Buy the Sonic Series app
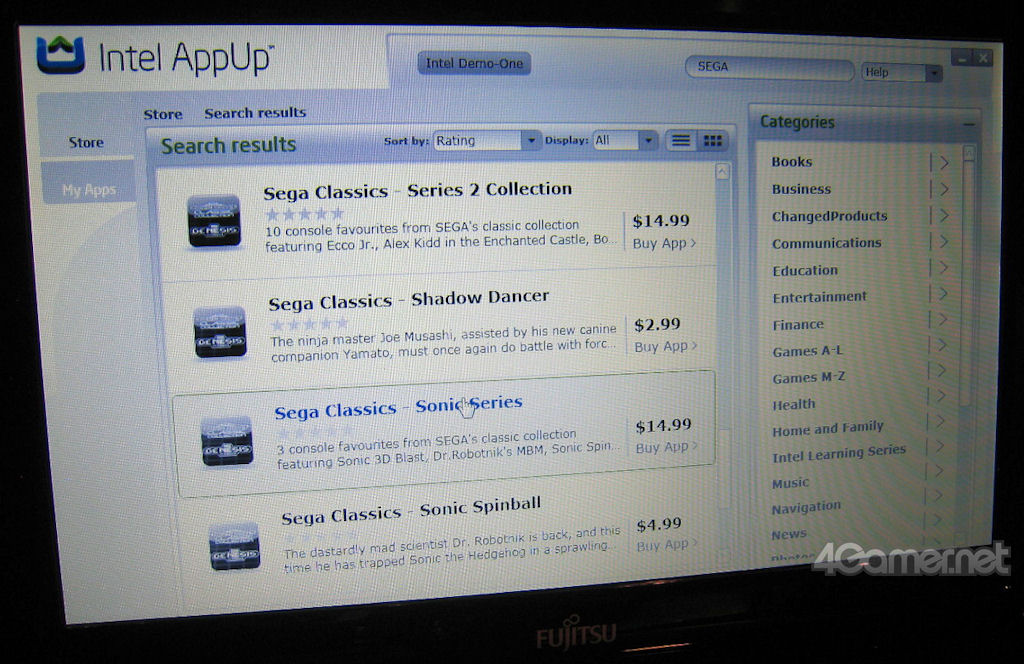Screen dimensions: 1024x664 (x=667, y=447)
